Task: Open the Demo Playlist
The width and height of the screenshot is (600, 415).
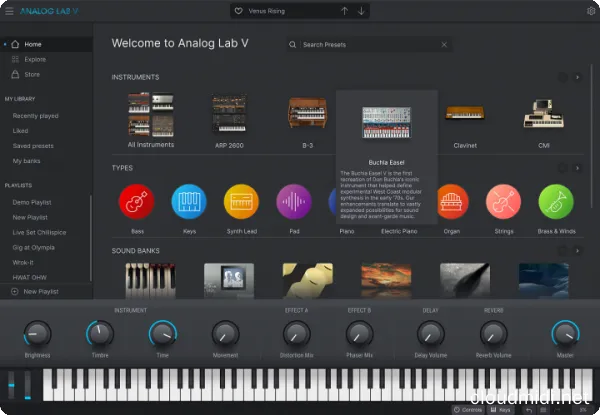Action: point(32,202)
